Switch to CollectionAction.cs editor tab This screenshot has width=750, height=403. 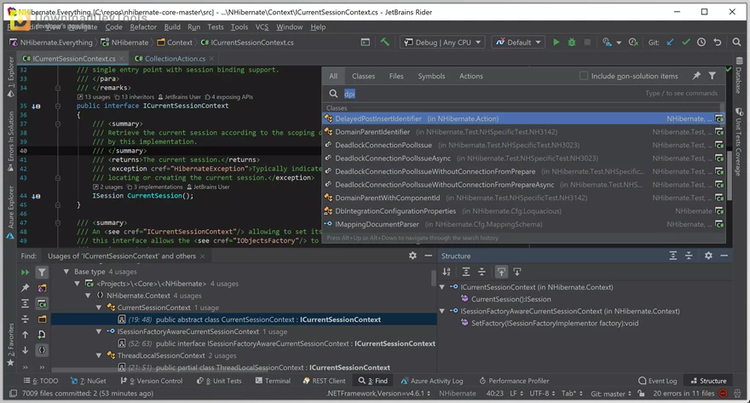point(175,58)
